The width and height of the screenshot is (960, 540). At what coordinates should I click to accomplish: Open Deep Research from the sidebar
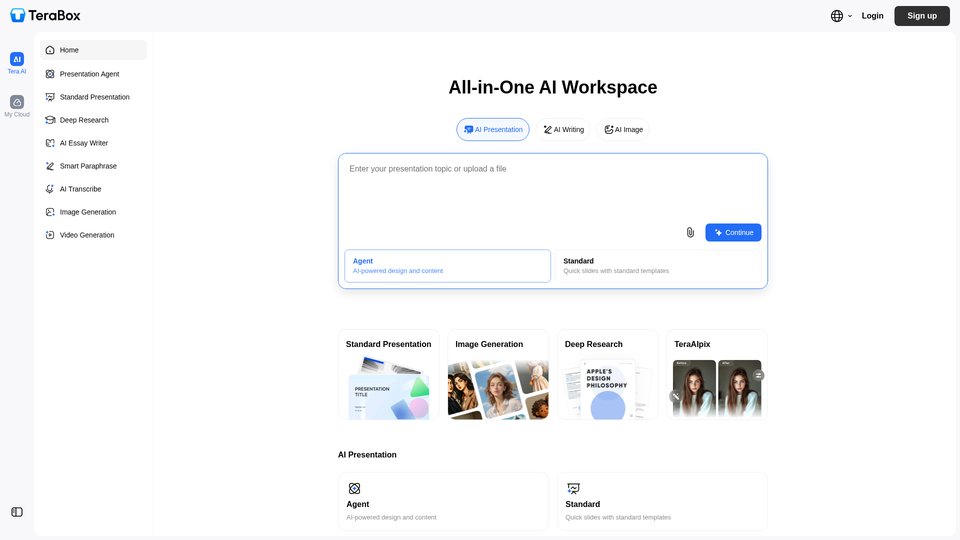tap(84, 120)
